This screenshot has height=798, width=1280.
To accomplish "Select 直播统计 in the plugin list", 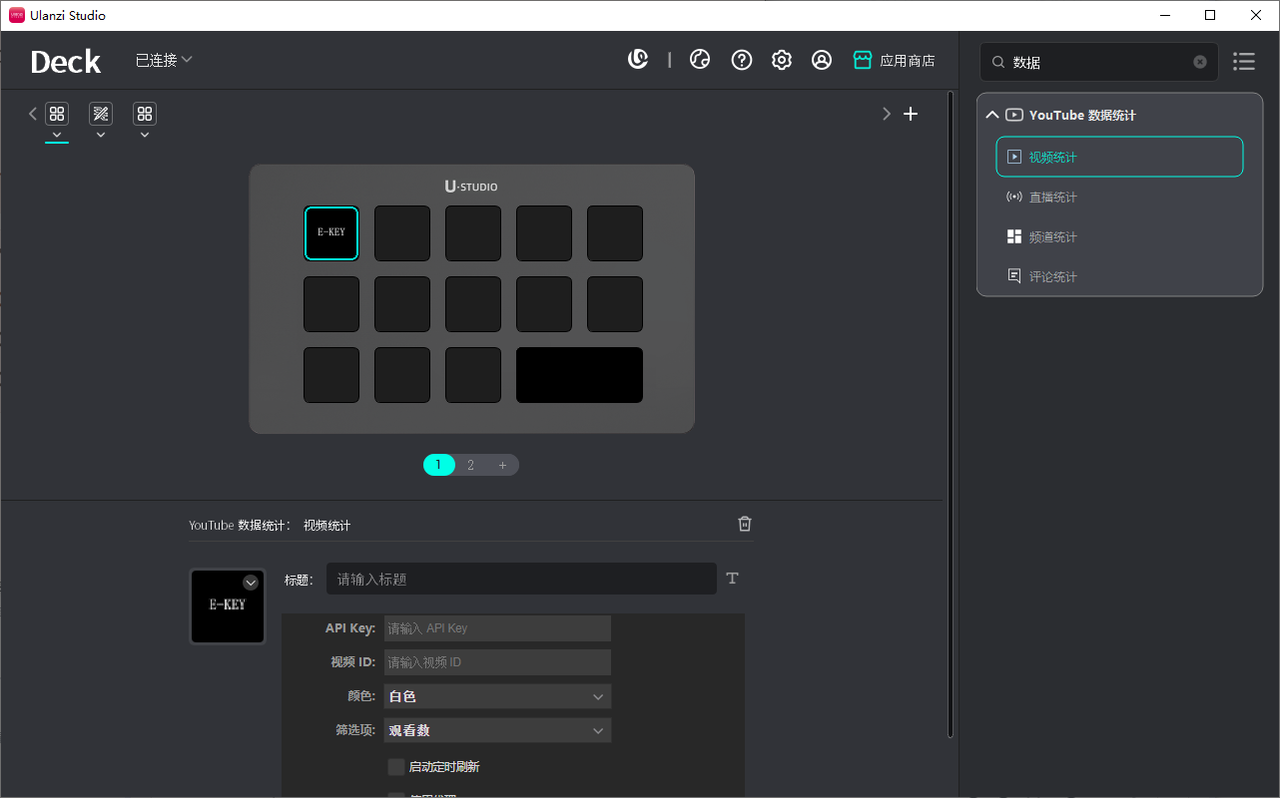I will click(x=1052, y=197).
